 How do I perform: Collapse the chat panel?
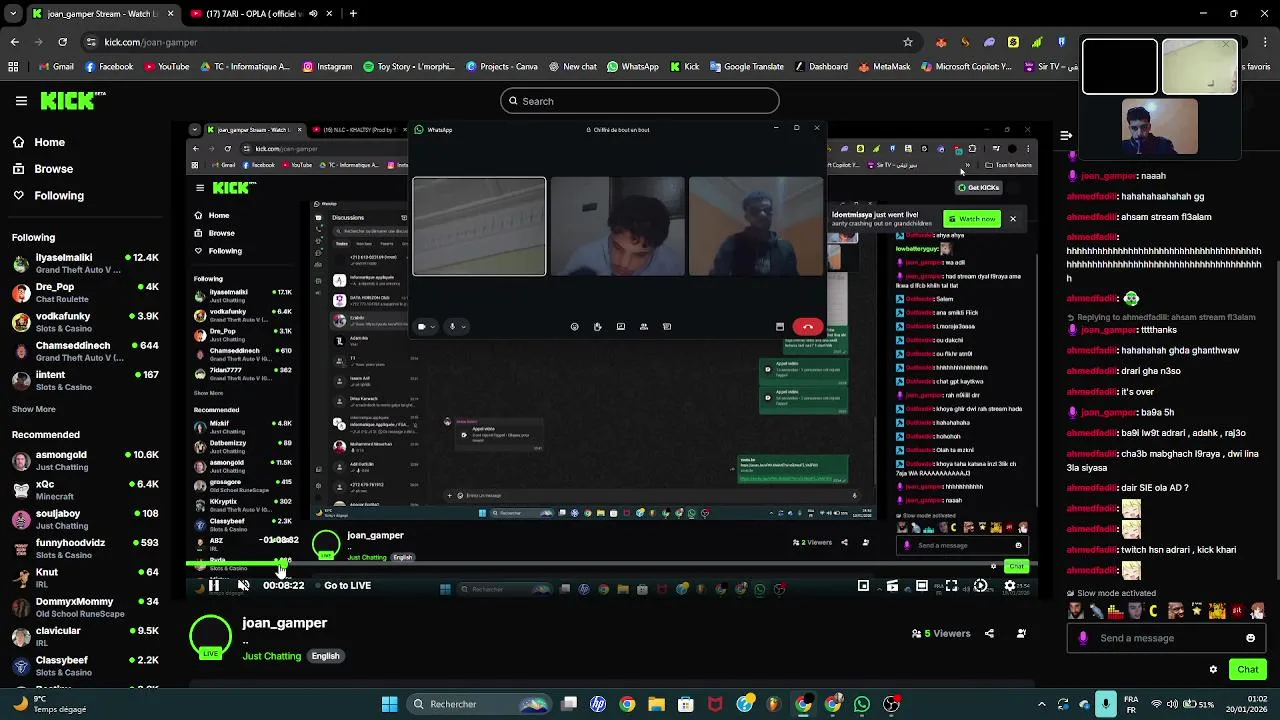click(1066, 135)
